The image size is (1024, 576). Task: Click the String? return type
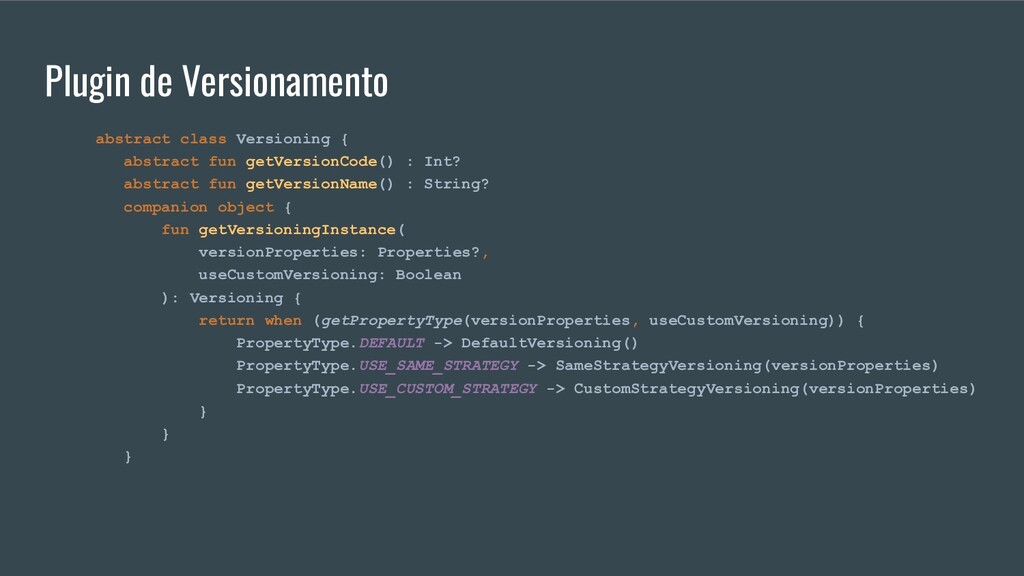point(456,184)
